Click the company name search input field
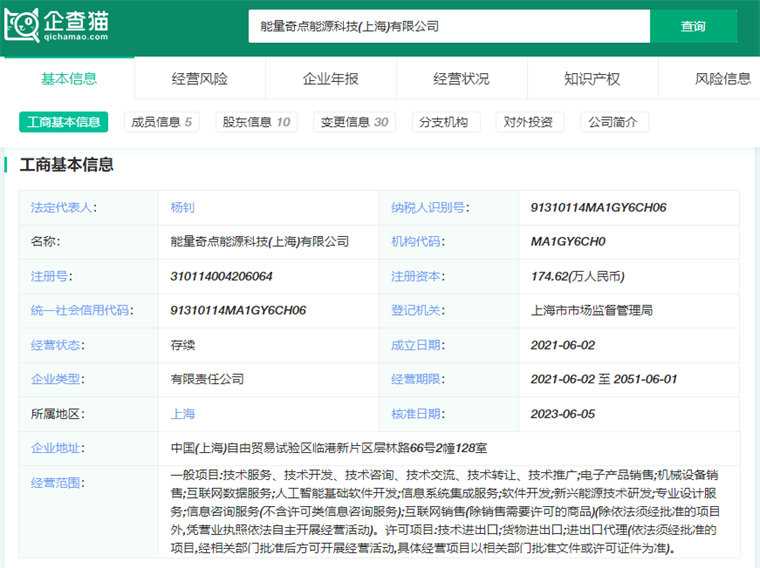This screenshot has height=568, width=760. (x=448, y=27)
